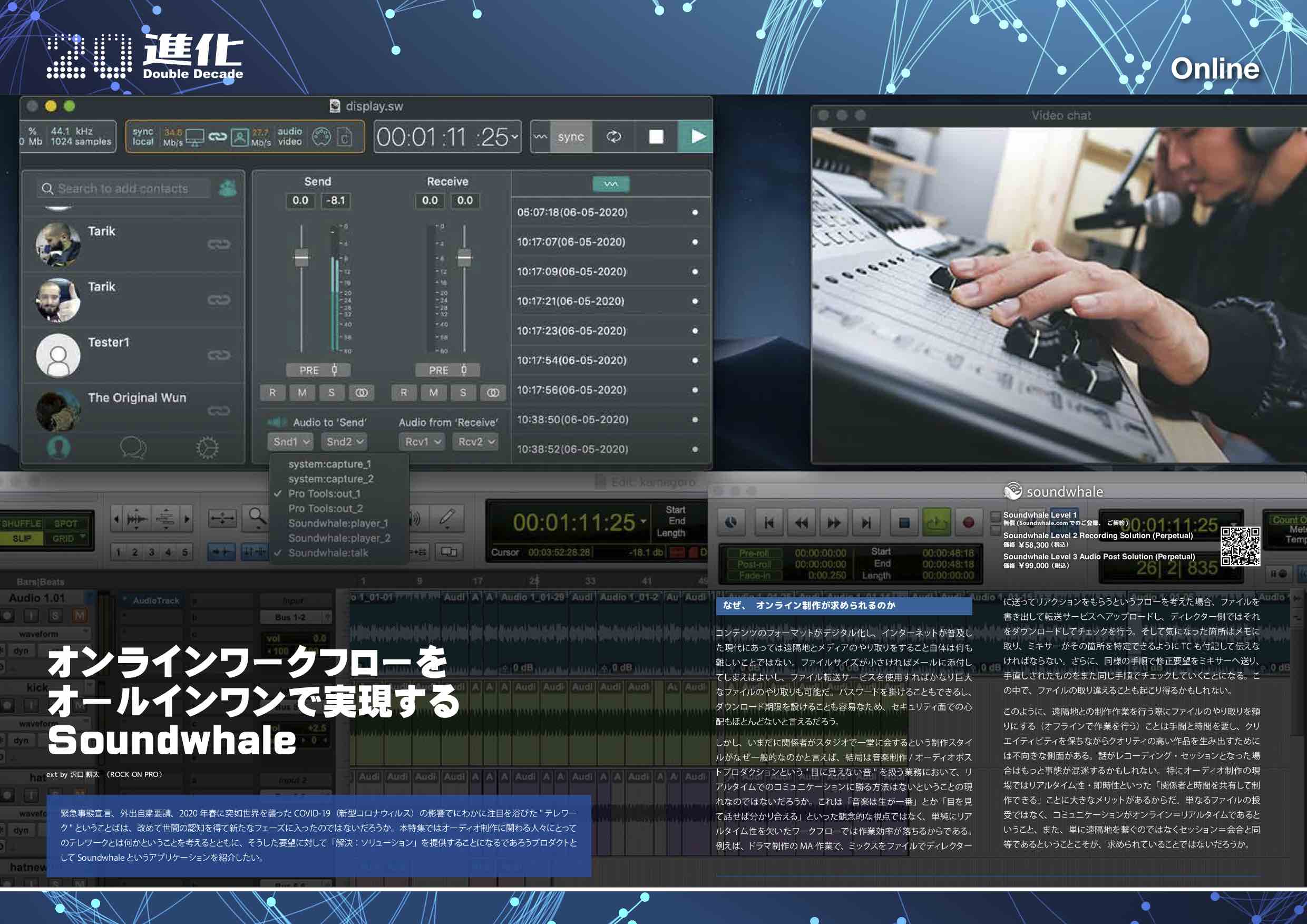Open the Snd2 source dropdown
Screen dimensions: 1307x924
coord(344,442)
